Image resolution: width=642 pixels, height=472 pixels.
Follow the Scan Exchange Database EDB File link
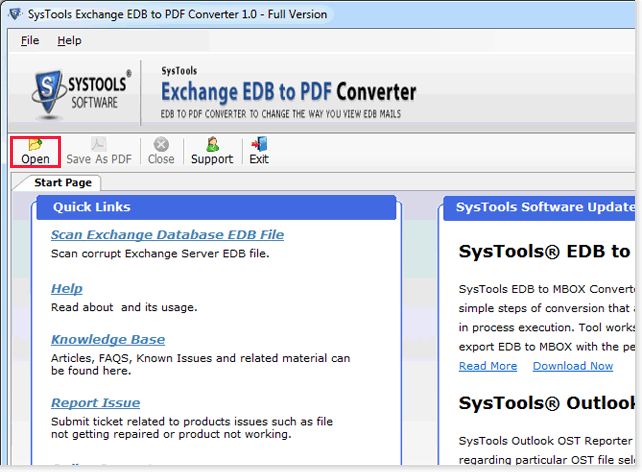167,235
